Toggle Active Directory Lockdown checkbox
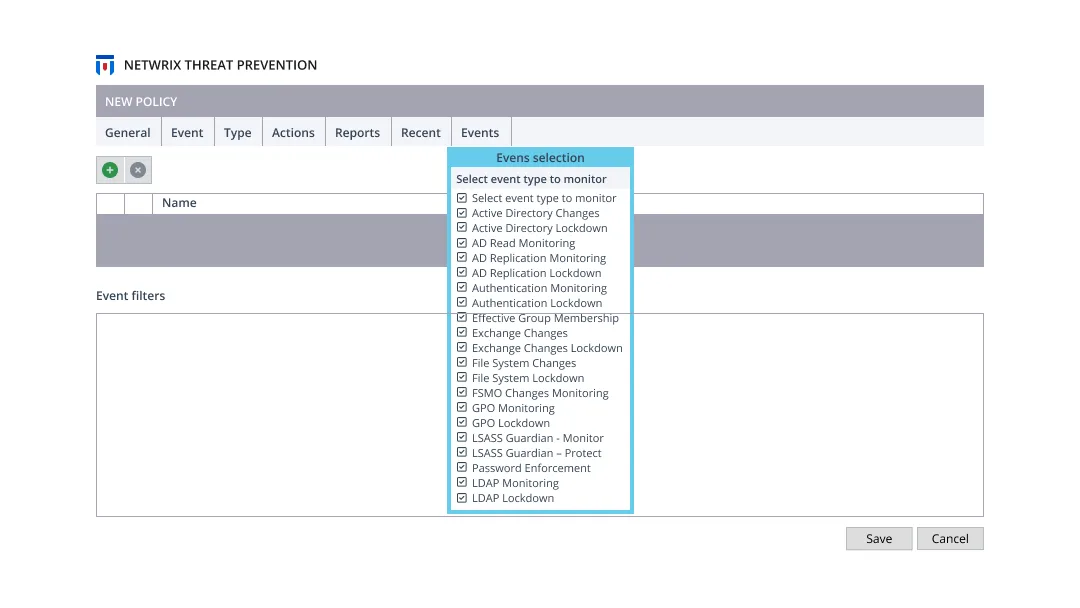The height and width of the screenshot is (608, 1080). tap(461, 227)
